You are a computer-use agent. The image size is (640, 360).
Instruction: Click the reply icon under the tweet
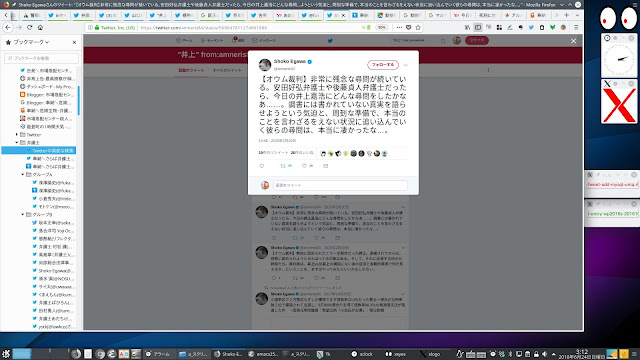click(262, 166)
